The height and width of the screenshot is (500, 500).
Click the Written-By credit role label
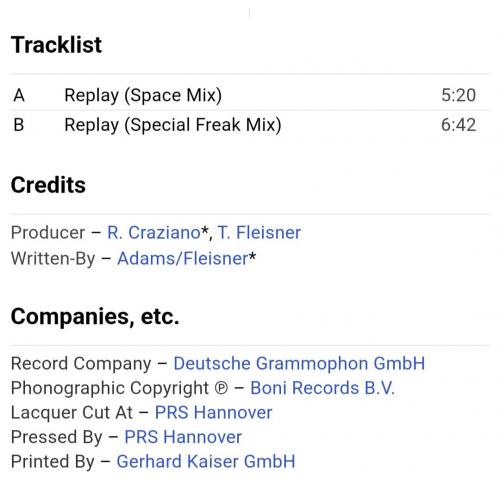click(x=53, y=259)
